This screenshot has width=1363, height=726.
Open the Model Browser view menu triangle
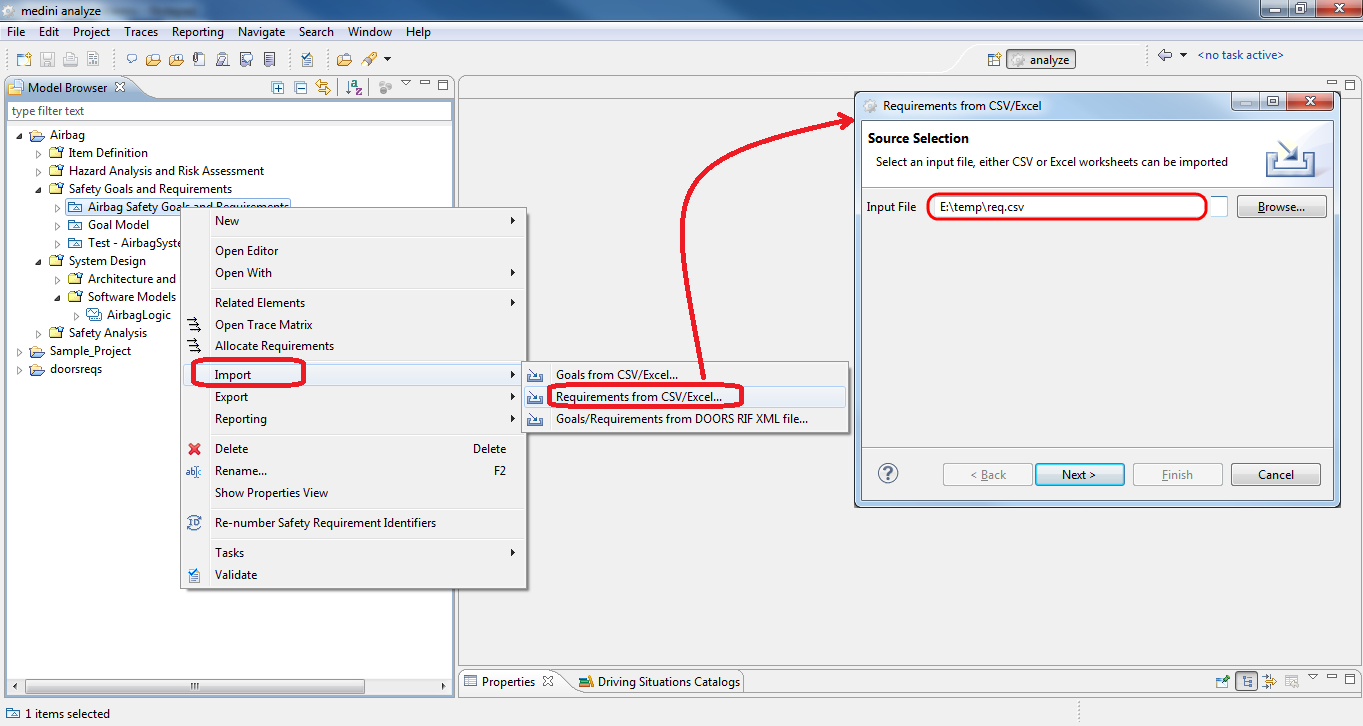pos(406,84)
